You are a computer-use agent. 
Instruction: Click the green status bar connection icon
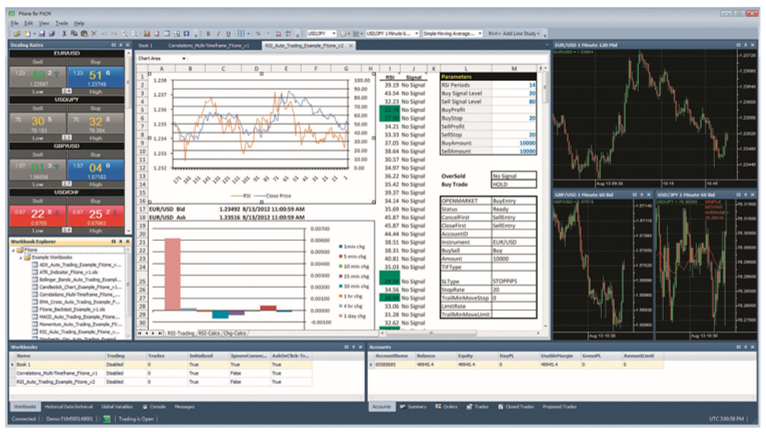pyautogui.click(x=107, y=419)
